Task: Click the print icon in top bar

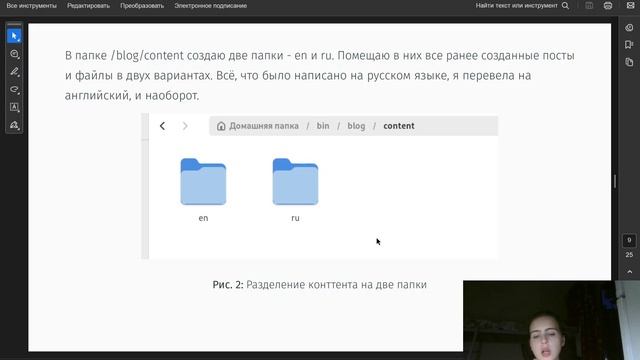Action: [x=608, y=6]
